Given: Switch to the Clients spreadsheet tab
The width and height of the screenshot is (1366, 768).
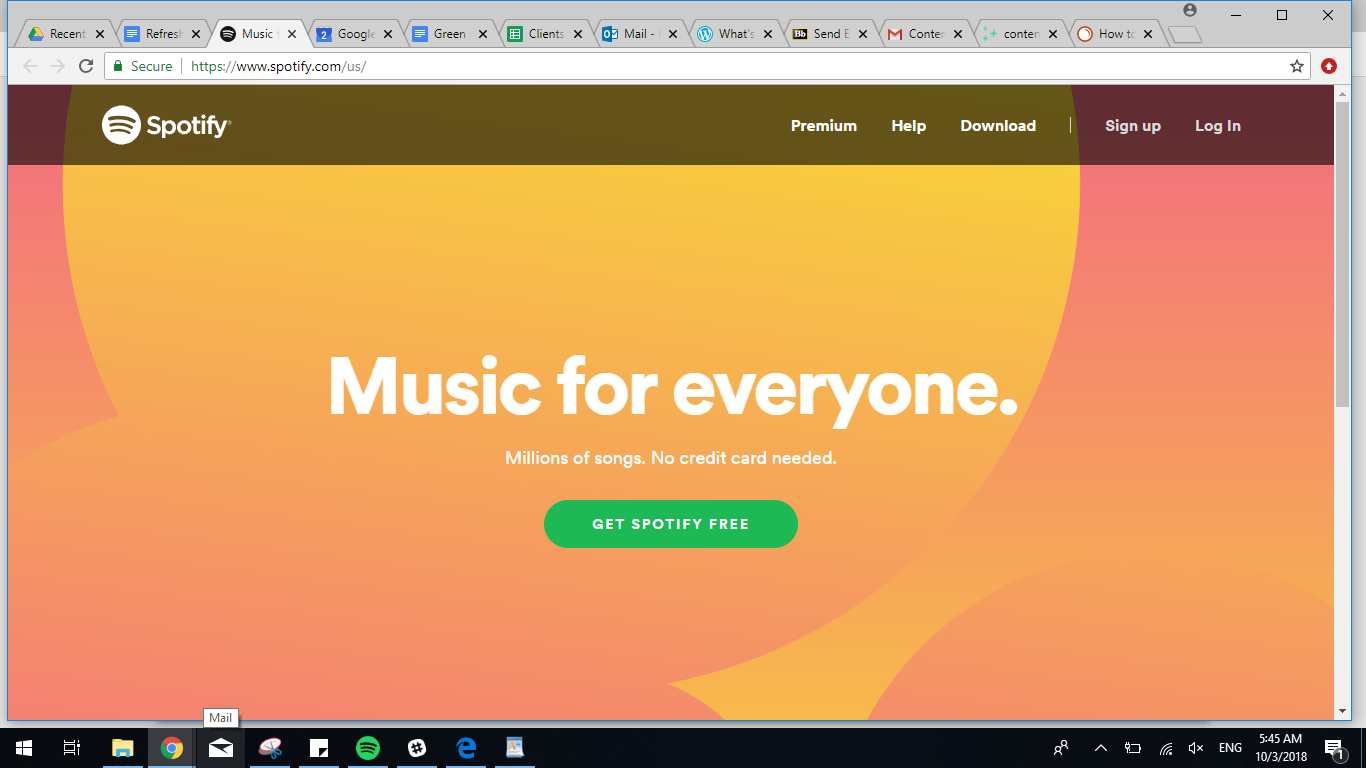Looking at the screenshot, I should [546, 34].
